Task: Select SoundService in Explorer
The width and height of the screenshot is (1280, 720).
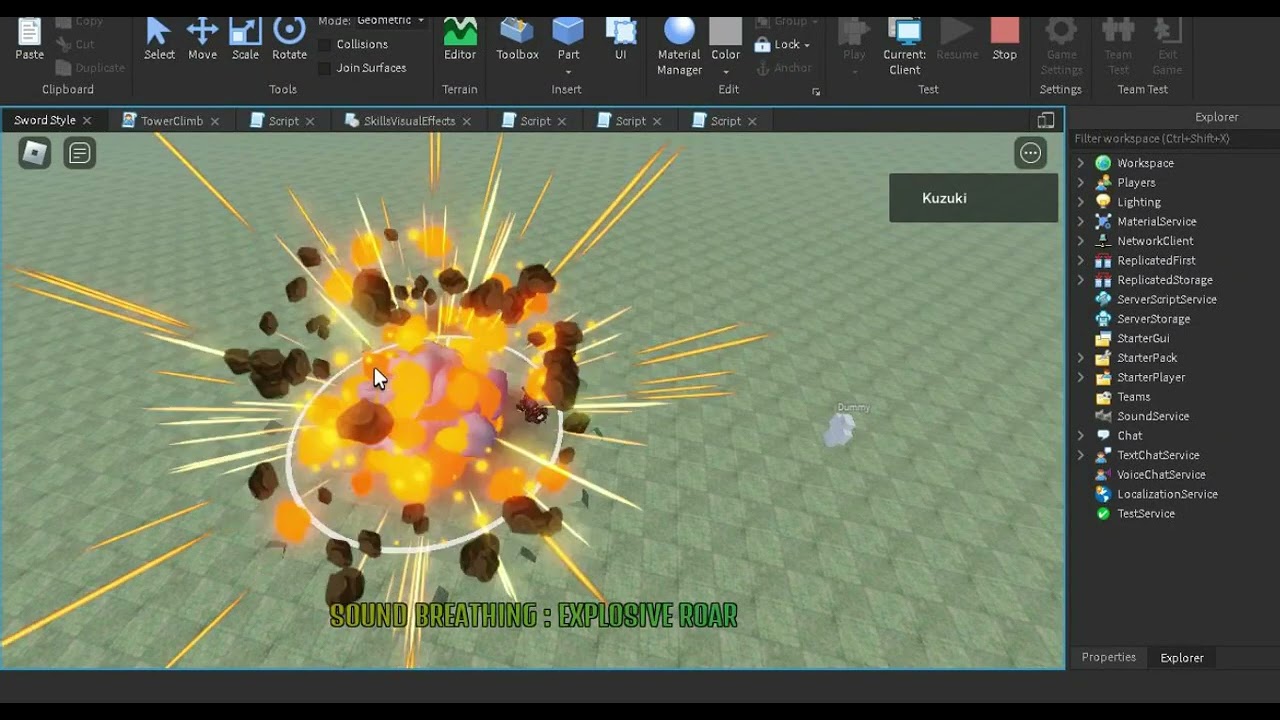Action: [x=1153, y=416]
